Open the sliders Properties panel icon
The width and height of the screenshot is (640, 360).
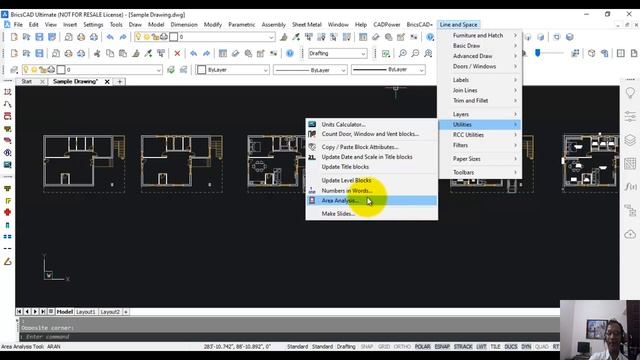[x=630, y=116]
